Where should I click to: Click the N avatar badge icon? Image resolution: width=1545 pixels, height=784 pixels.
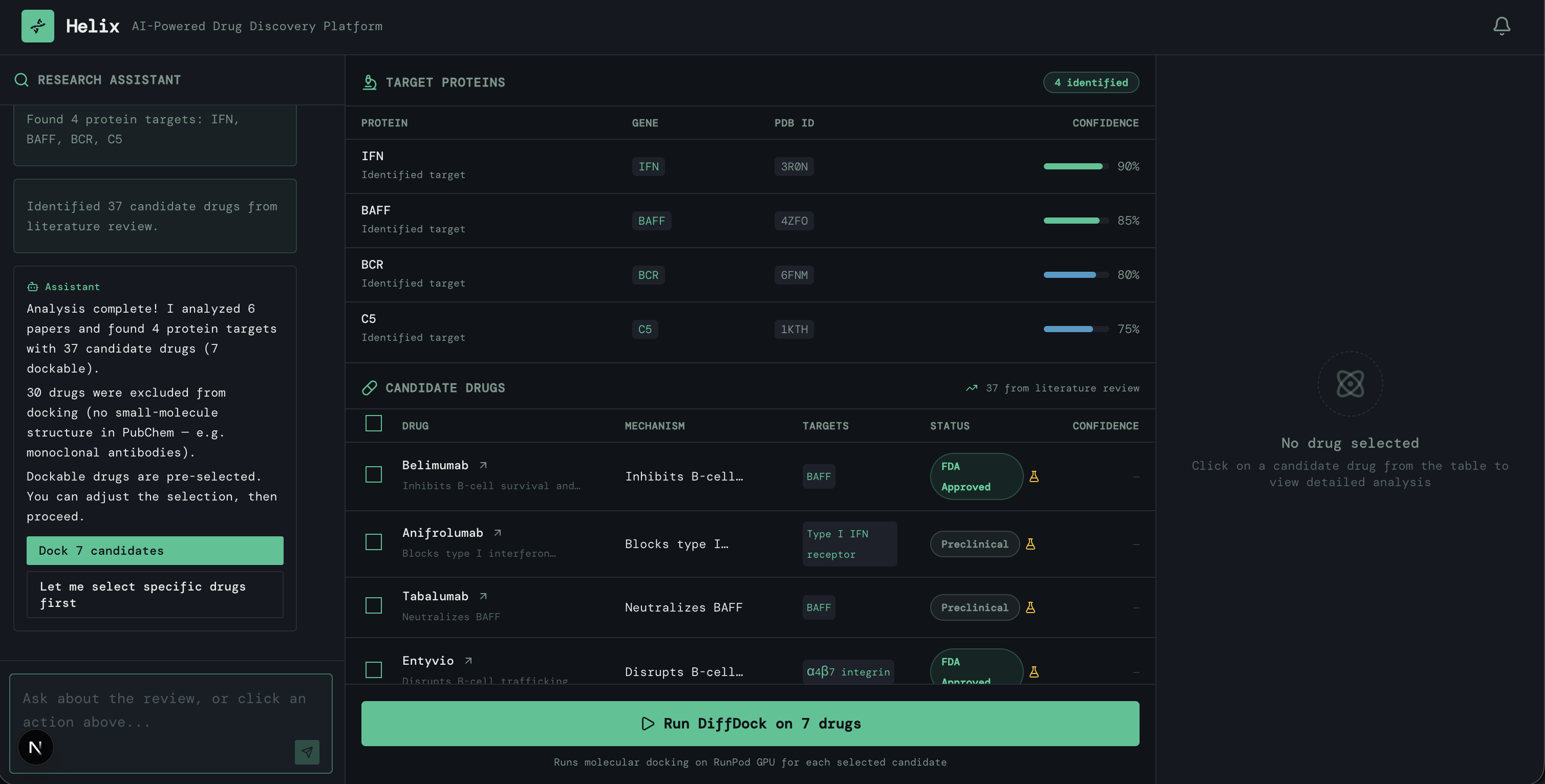click(35, 747)
